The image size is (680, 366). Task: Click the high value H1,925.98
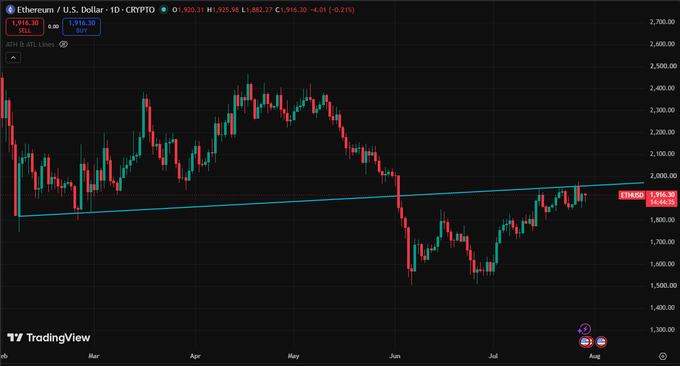pos(223,10)
